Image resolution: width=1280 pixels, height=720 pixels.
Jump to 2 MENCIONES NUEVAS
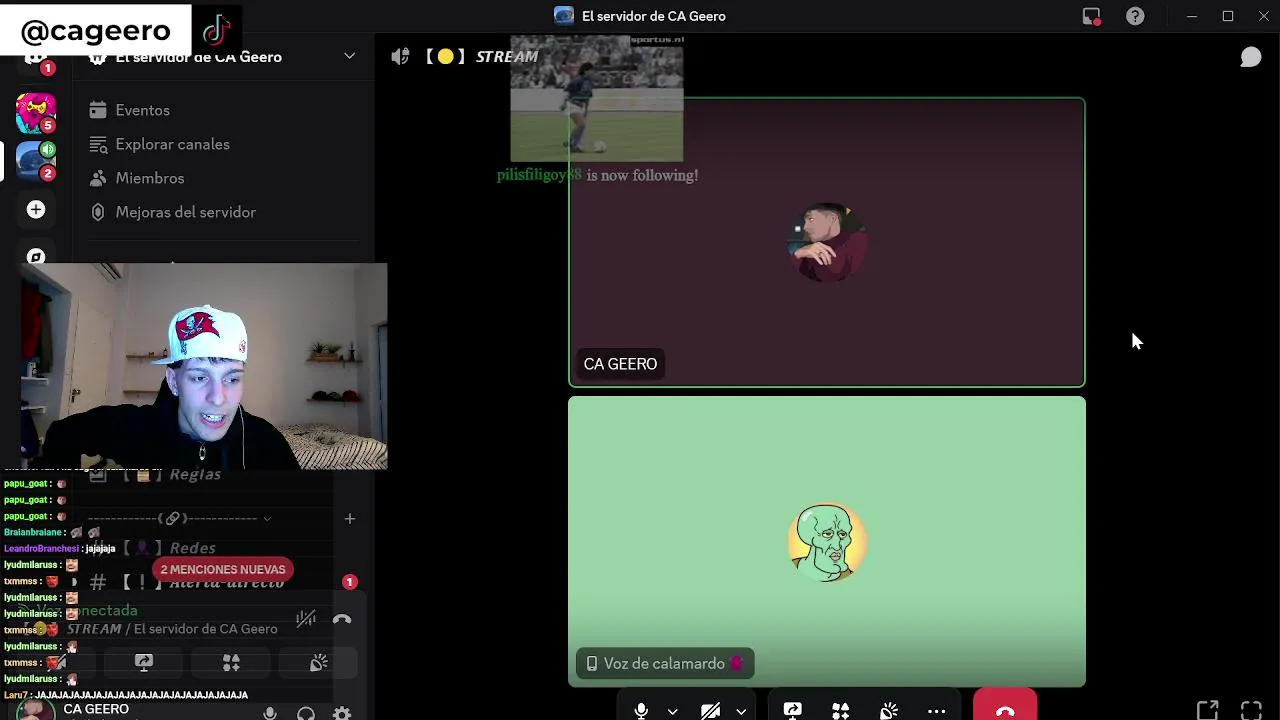coord(223,569)
